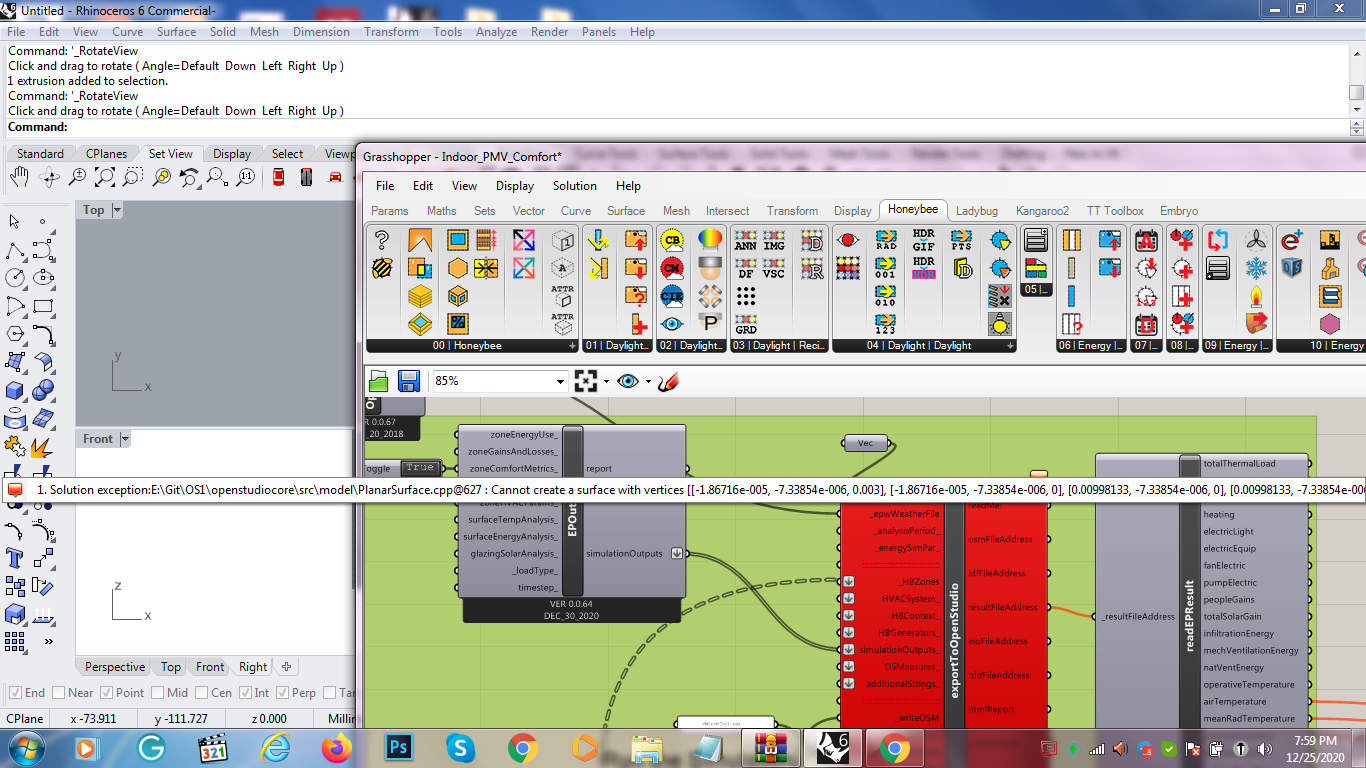Toggle the Perp osnap checkbox
Screen dimensions: 1366x768
point(282,692)
